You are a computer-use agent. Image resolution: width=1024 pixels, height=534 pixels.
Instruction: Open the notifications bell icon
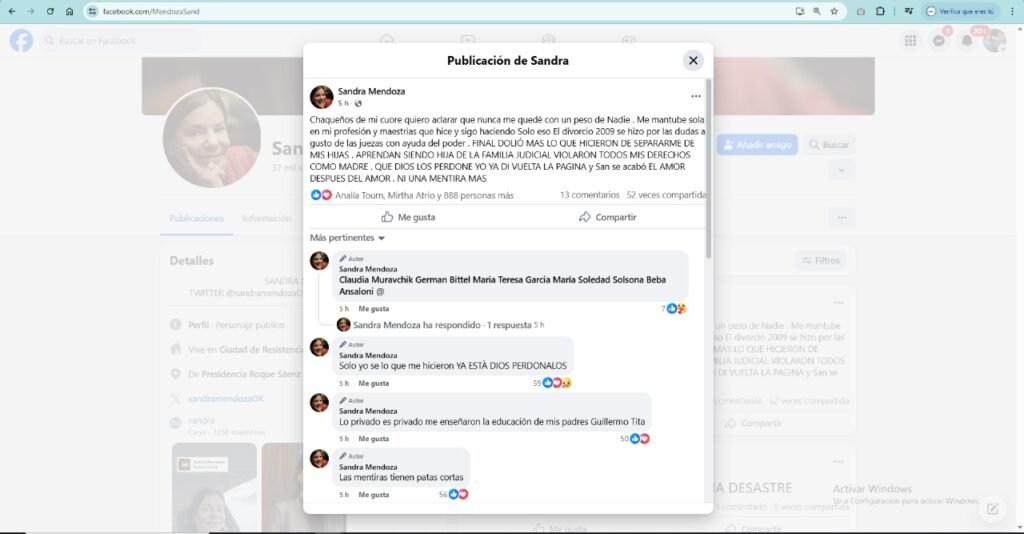(x=967, y=40)
